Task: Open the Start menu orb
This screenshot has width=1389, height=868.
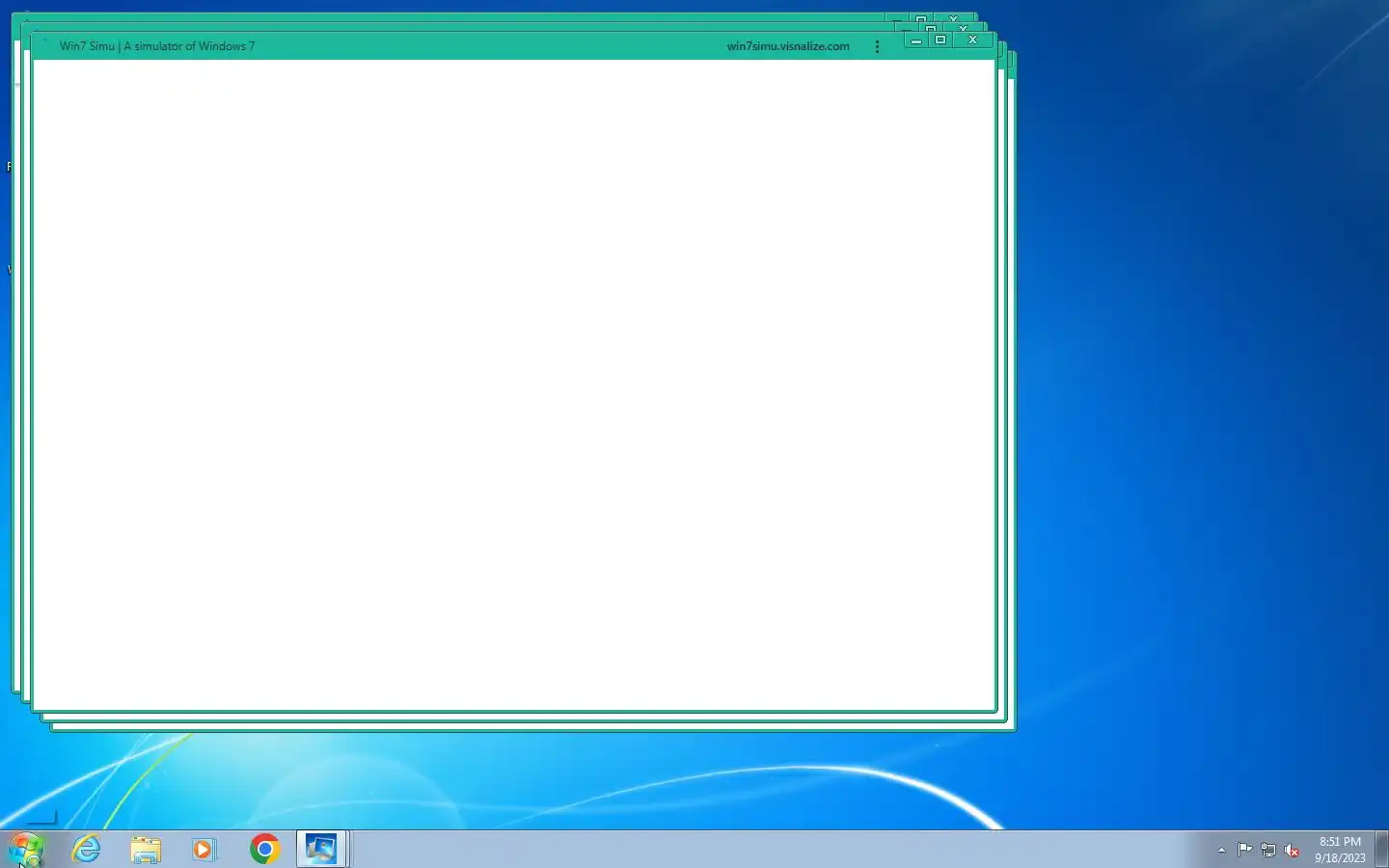Action: tap(25, 849)
